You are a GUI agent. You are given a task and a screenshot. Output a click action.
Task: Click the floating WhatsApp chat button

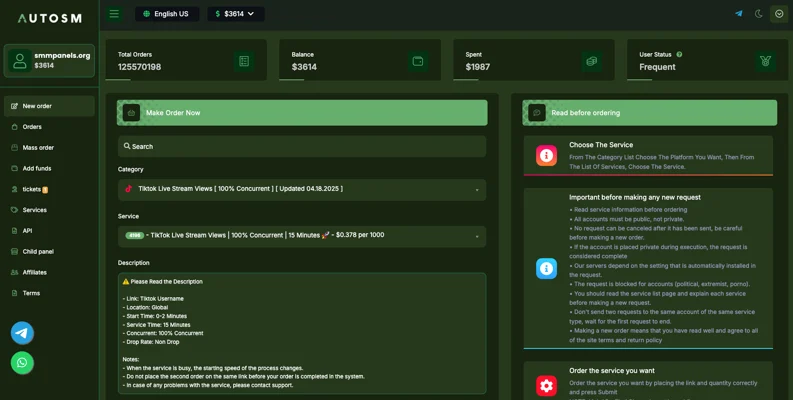tap(22, 363)
